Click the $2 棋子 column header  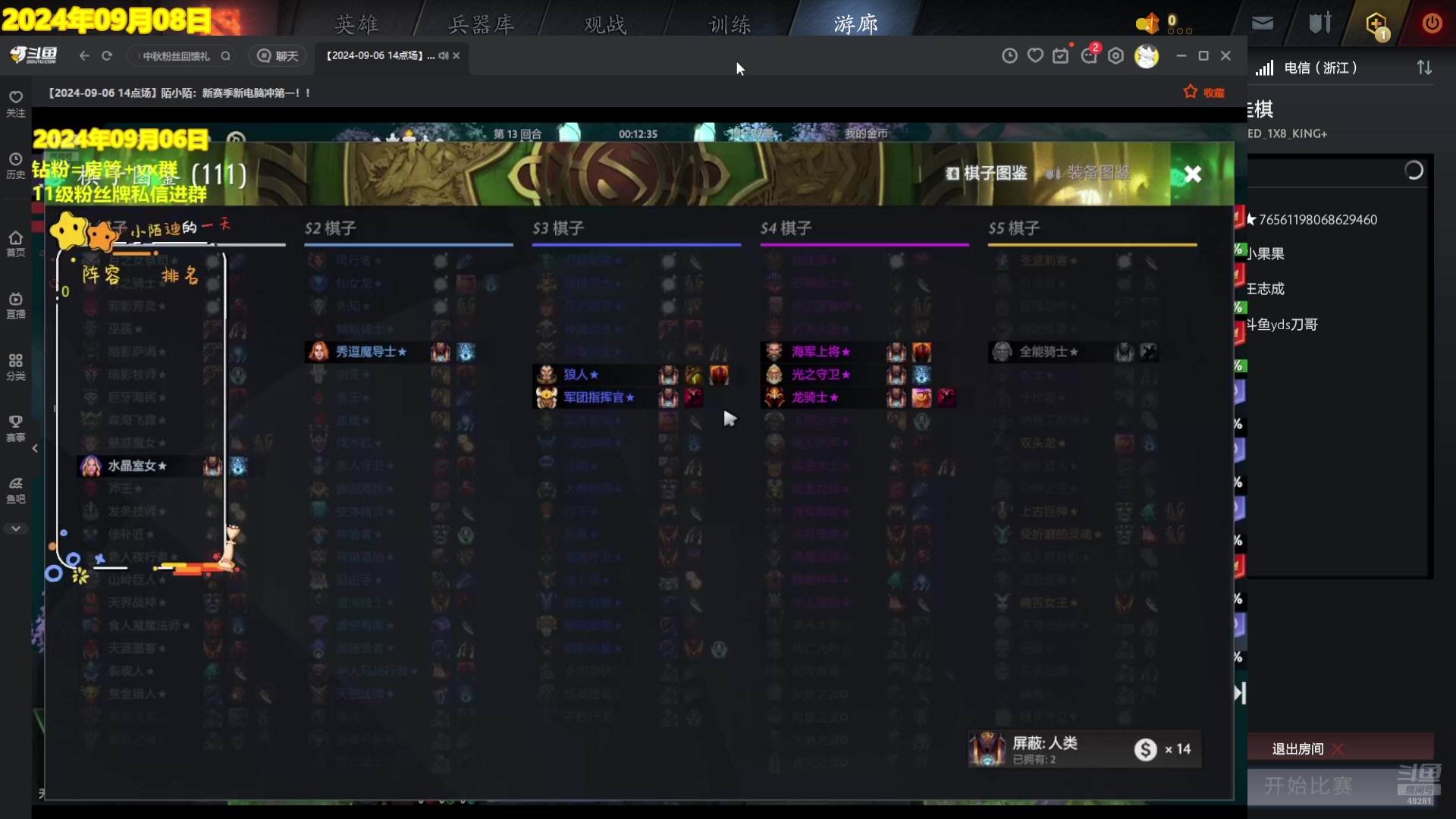(x=331, y=228)
